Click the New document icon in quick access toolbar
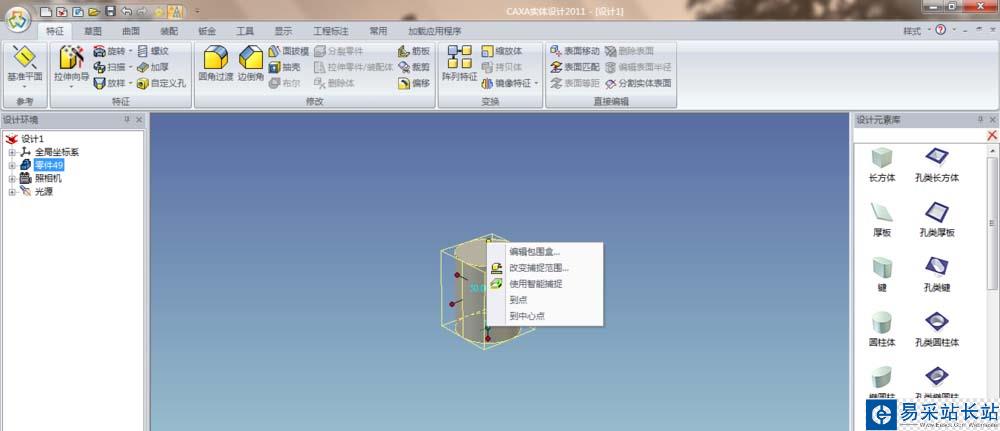Viewport: 1000px width, 431px height. 45,11
